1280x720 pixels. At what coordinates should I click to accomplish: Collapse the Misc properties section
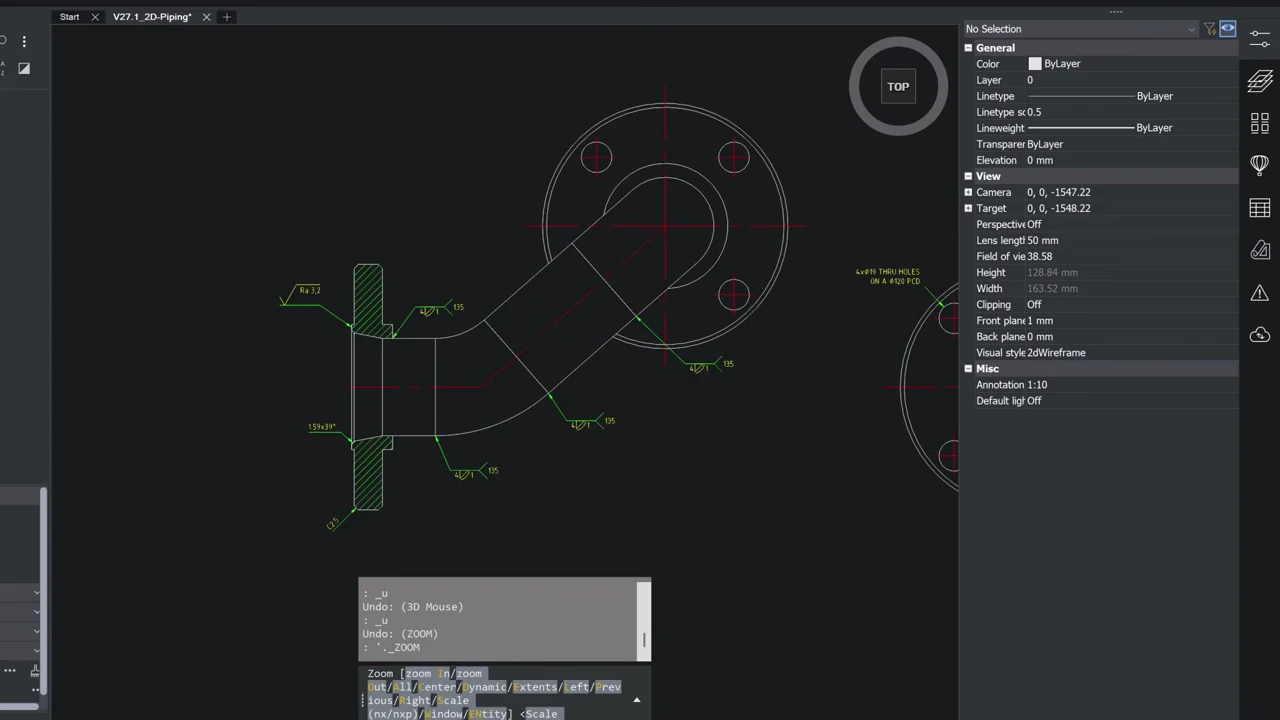(968, 369)
